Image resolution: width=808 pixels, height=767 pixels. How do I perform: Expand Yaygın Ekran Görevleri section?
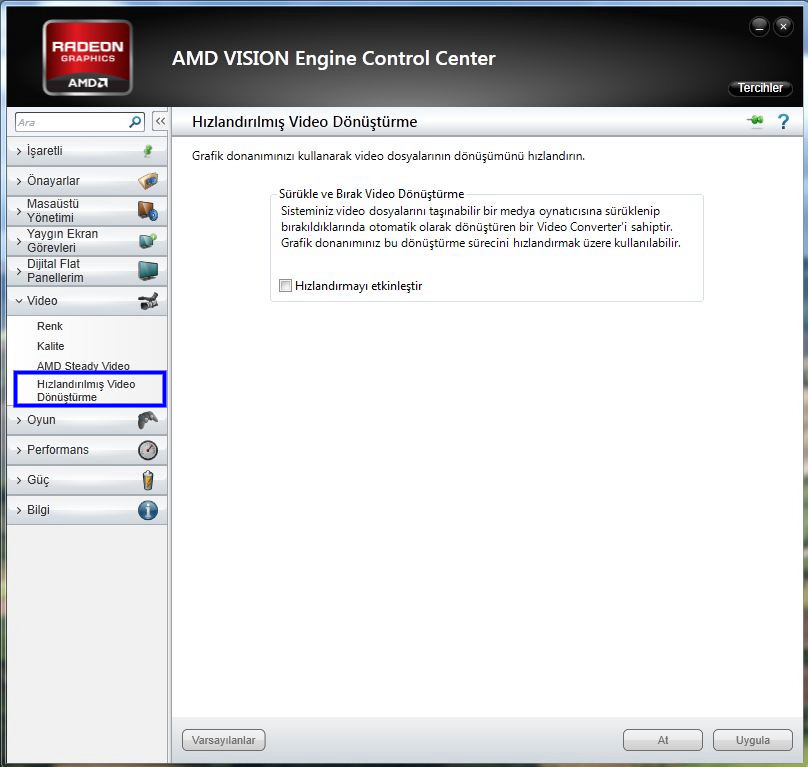87,241
